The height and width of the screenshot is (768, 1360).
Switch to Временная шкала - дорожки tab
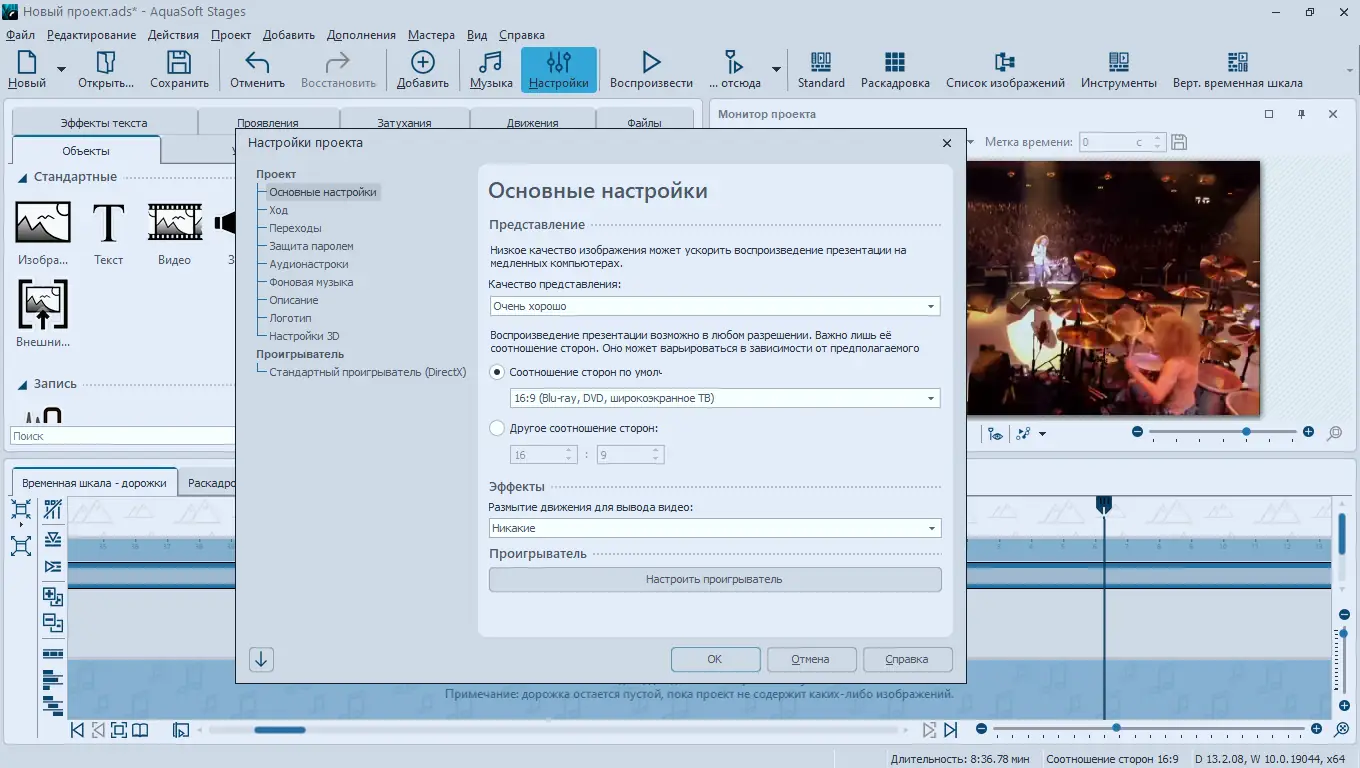click(x=94, y=482)
